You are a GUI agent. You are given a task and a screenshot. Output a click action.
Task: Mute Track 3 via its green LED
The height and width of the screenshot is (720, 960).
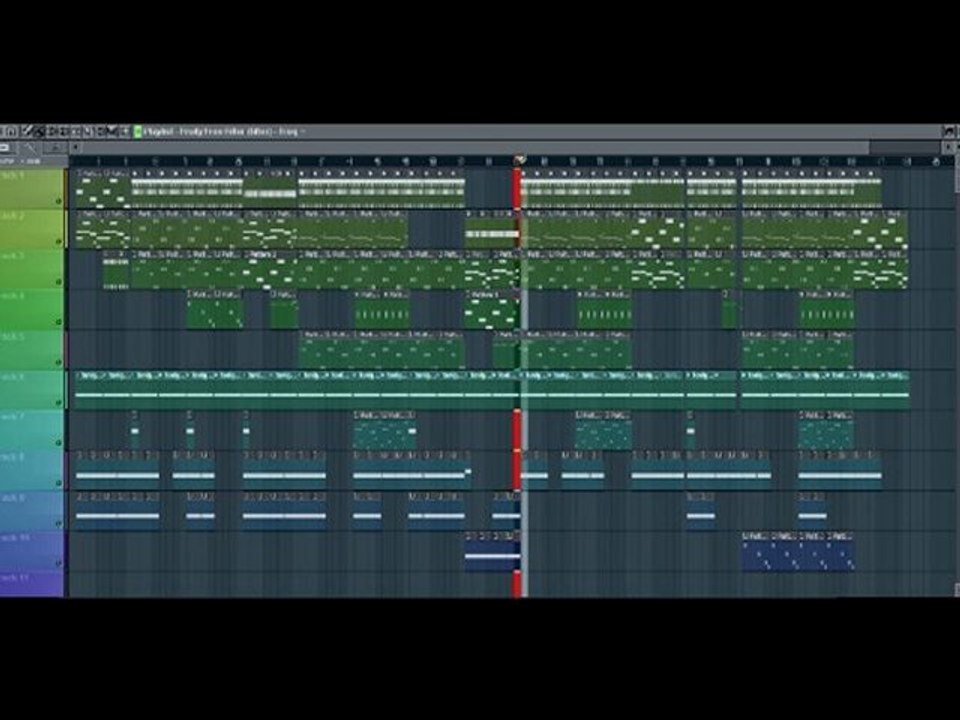pos(59,282)
